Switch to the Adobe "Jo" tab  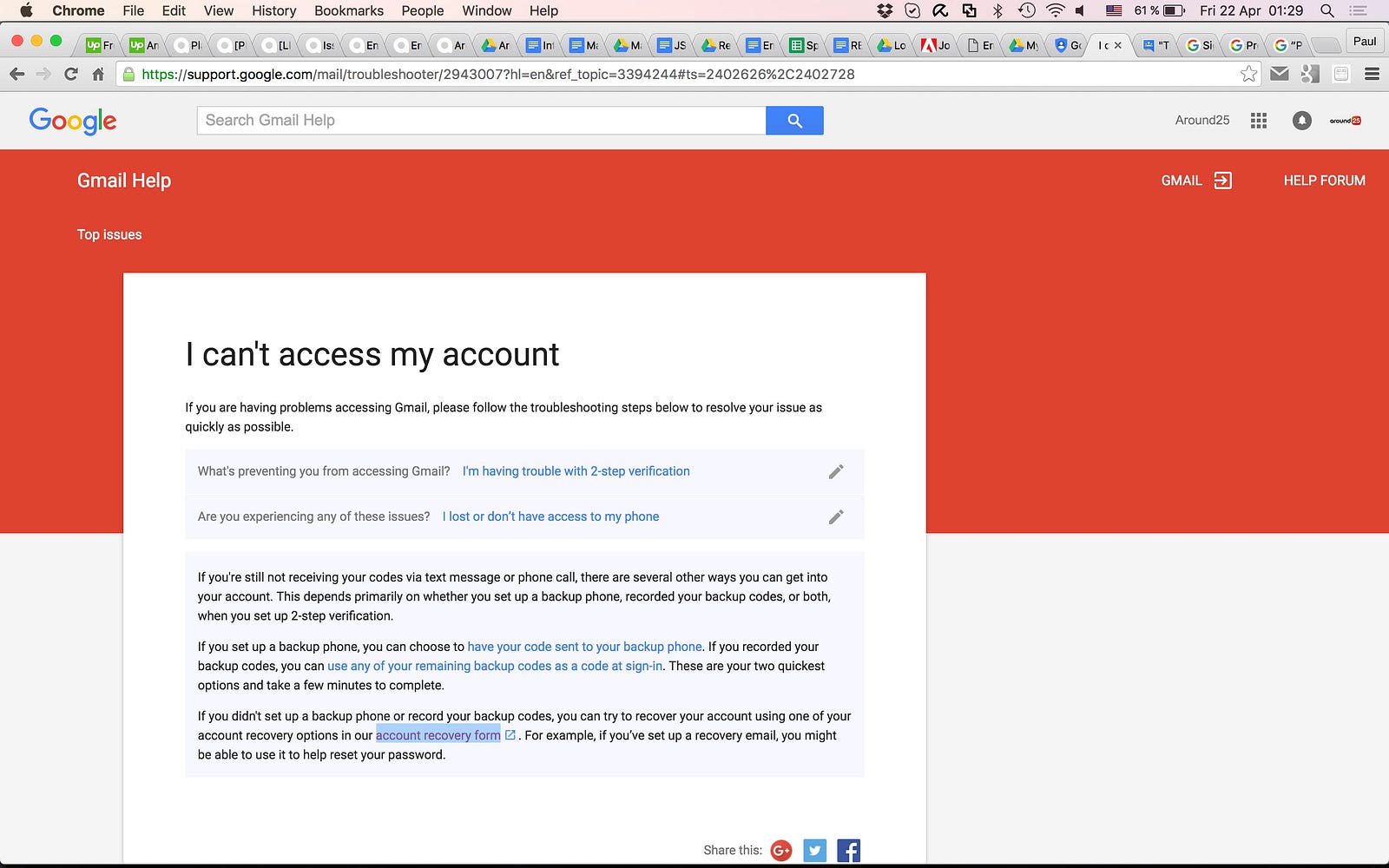936,45
